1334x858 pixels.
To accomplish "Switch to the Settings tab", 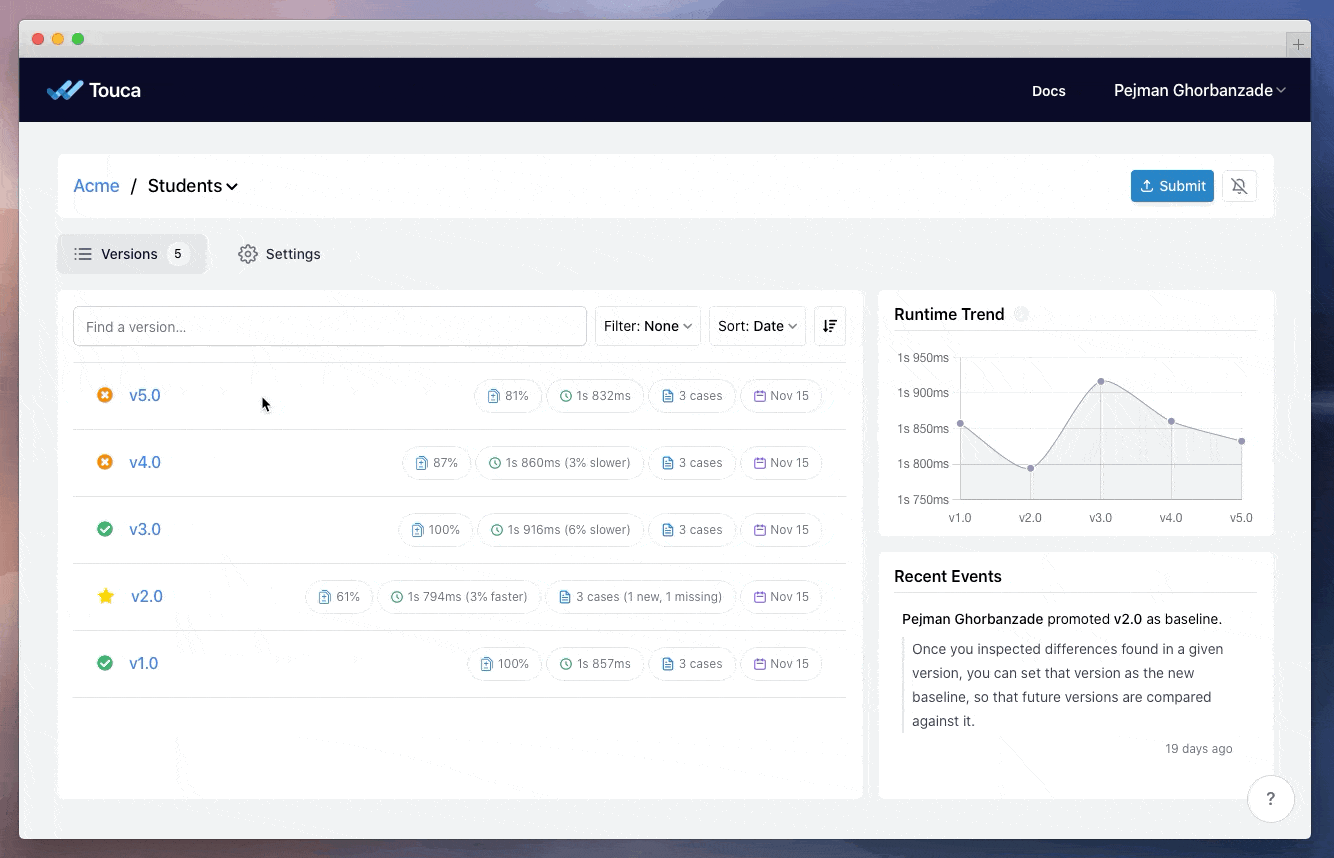I will (279, 254).
